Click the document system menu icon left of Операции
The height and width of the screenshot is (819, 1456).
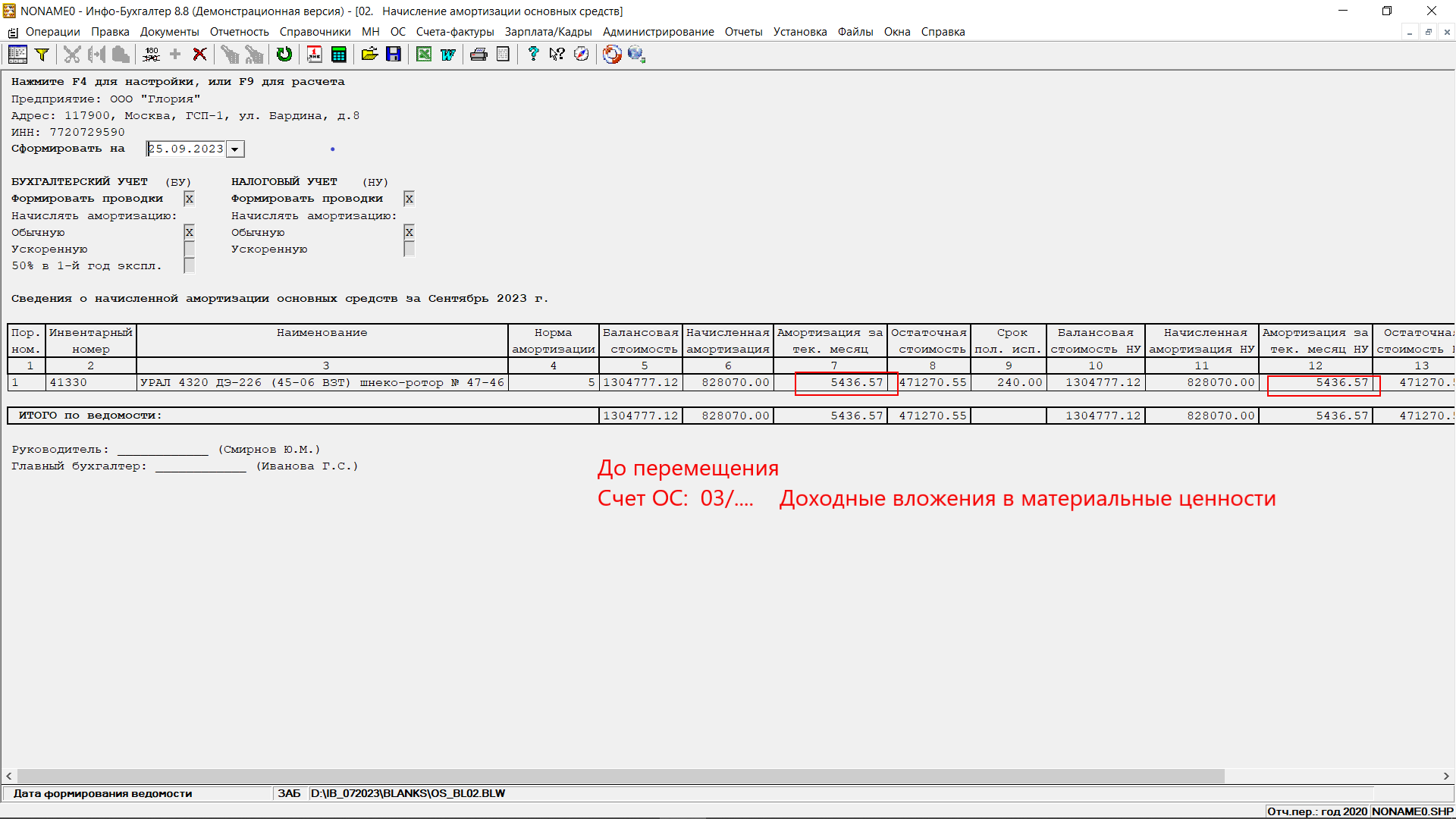(x=13, y=33)
